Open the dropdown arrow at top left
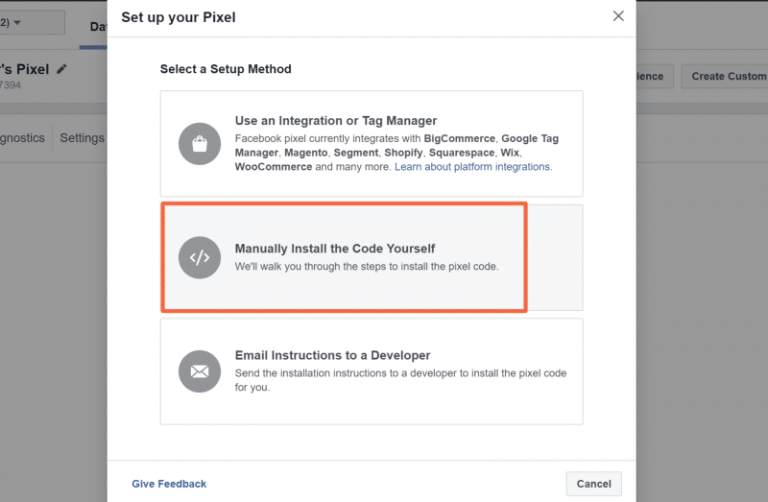 (17, 23)
